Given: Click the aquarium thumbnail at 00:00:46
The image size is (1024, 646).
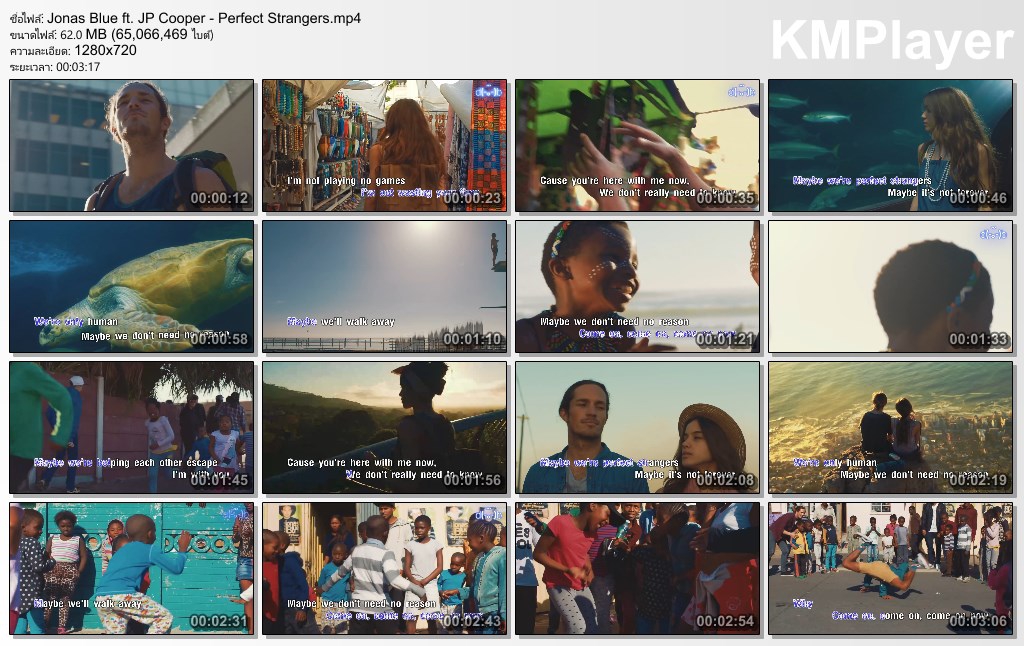Looking at the screenshot, I should (x=891, y=146).
